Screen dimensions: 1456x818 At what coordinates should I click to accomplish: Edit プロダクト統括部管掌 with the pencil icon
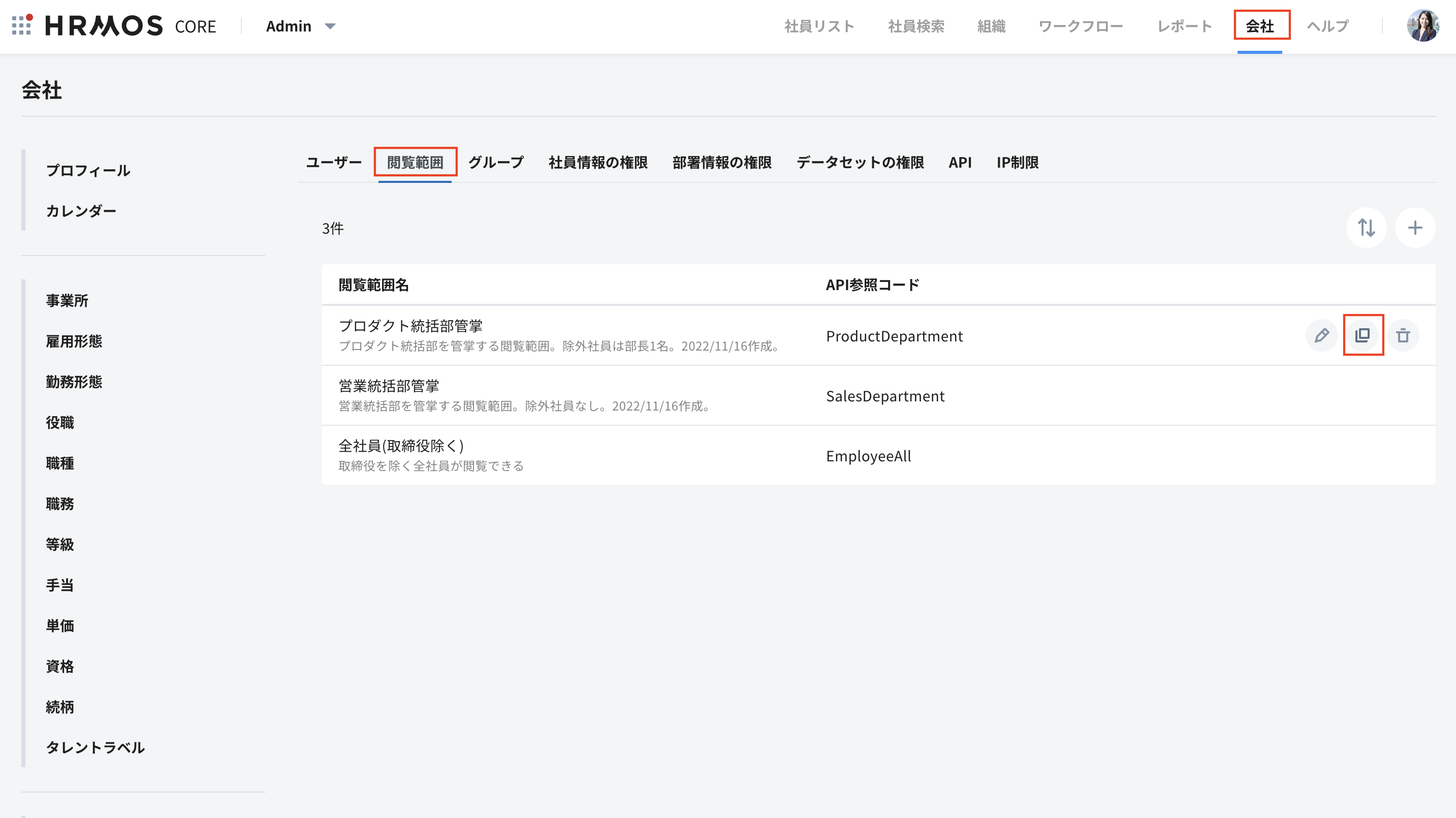1321,335
